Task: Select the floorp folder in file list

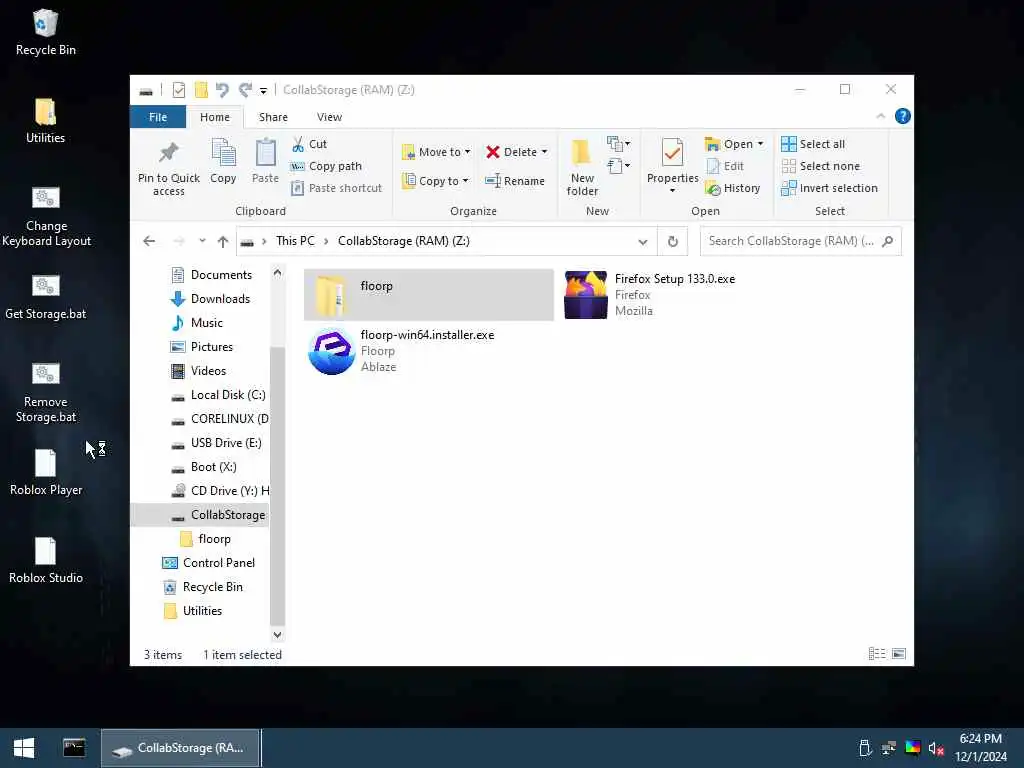Action: click(428, 295)
